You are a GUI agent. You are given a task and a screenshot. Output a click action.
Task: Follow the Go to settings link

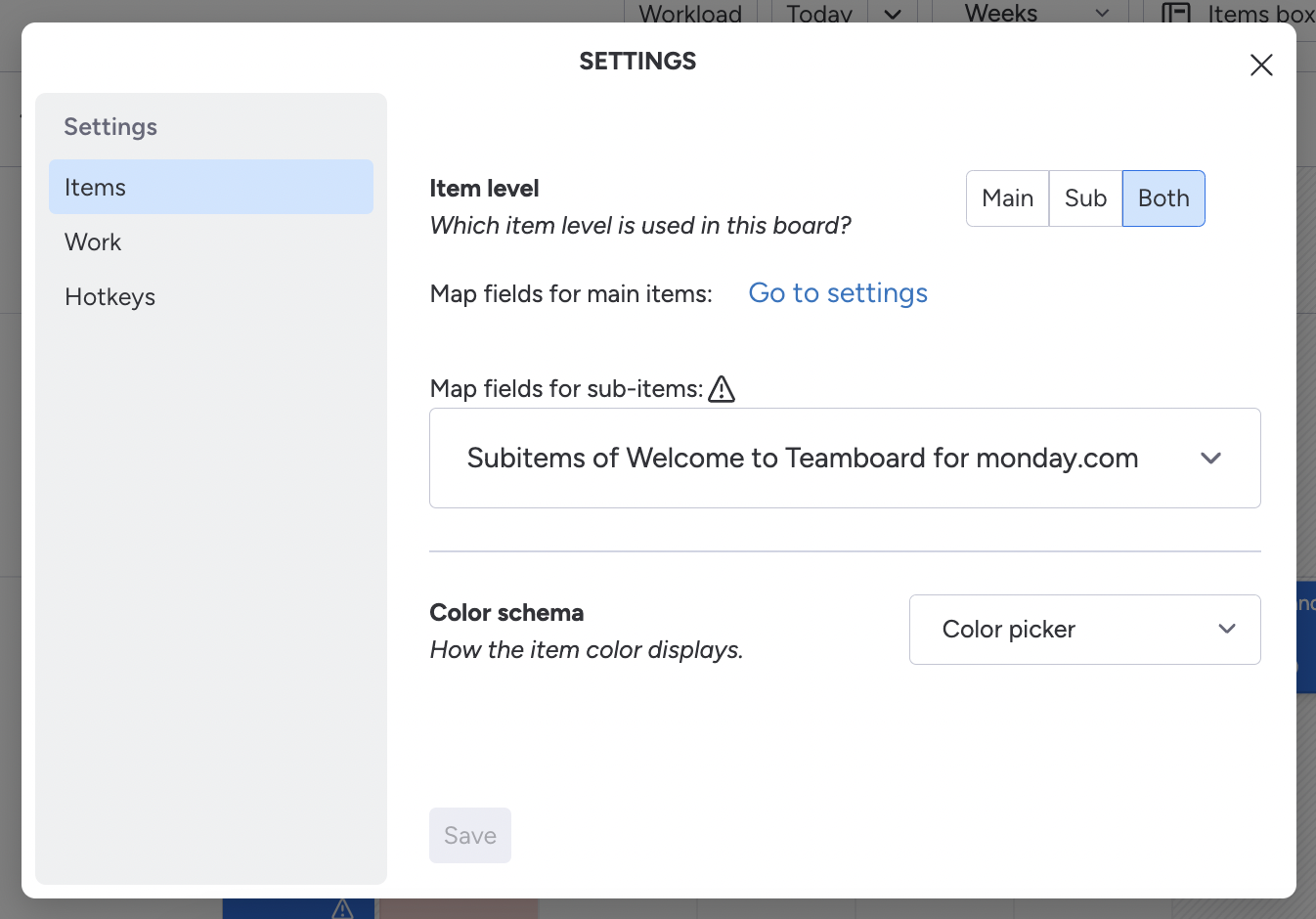(x=838, y=293)
